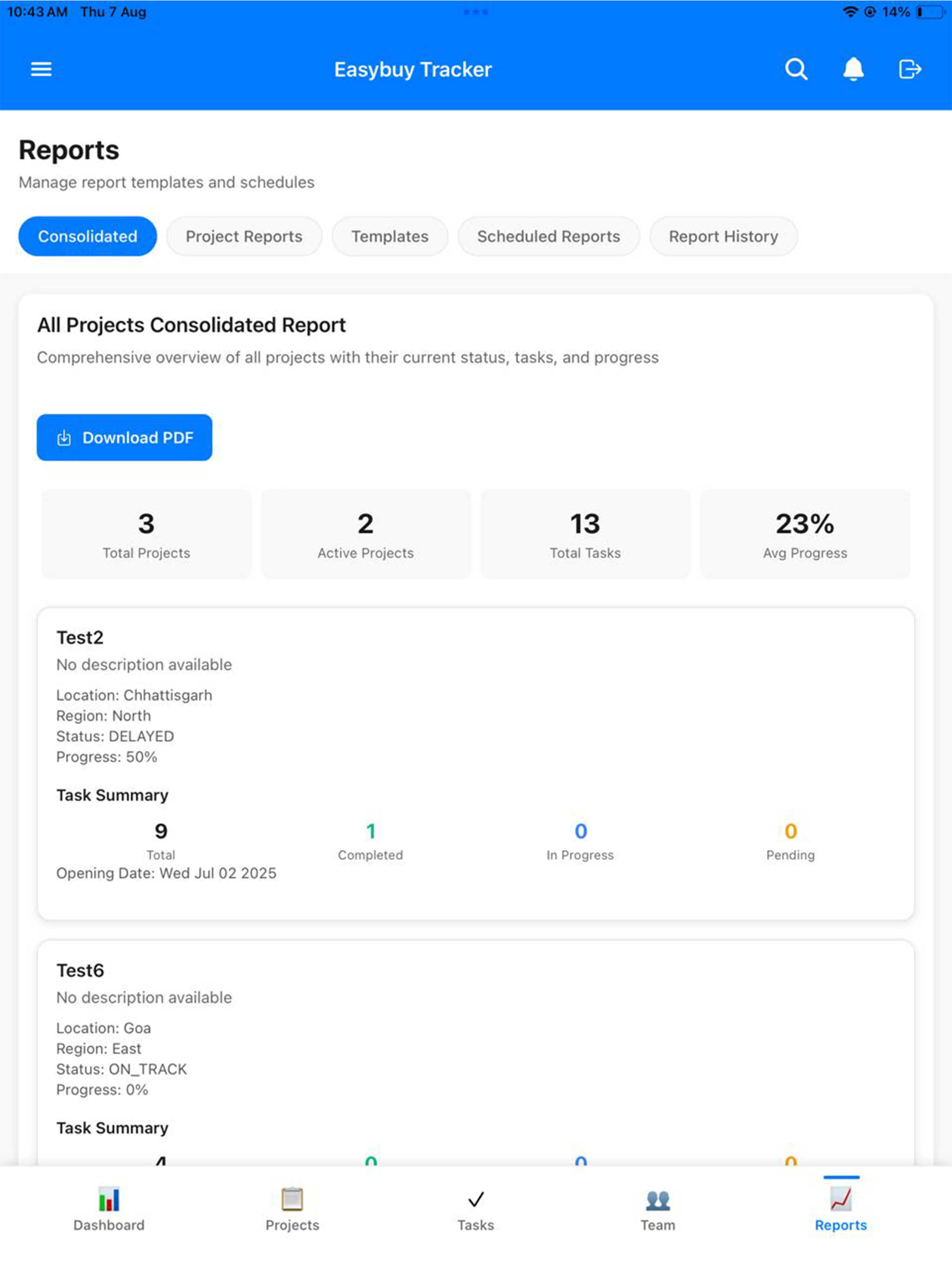Open Scheduled Reports tab
The image size is (952, 1270).
pyautogui.click(x=549, y=236)
